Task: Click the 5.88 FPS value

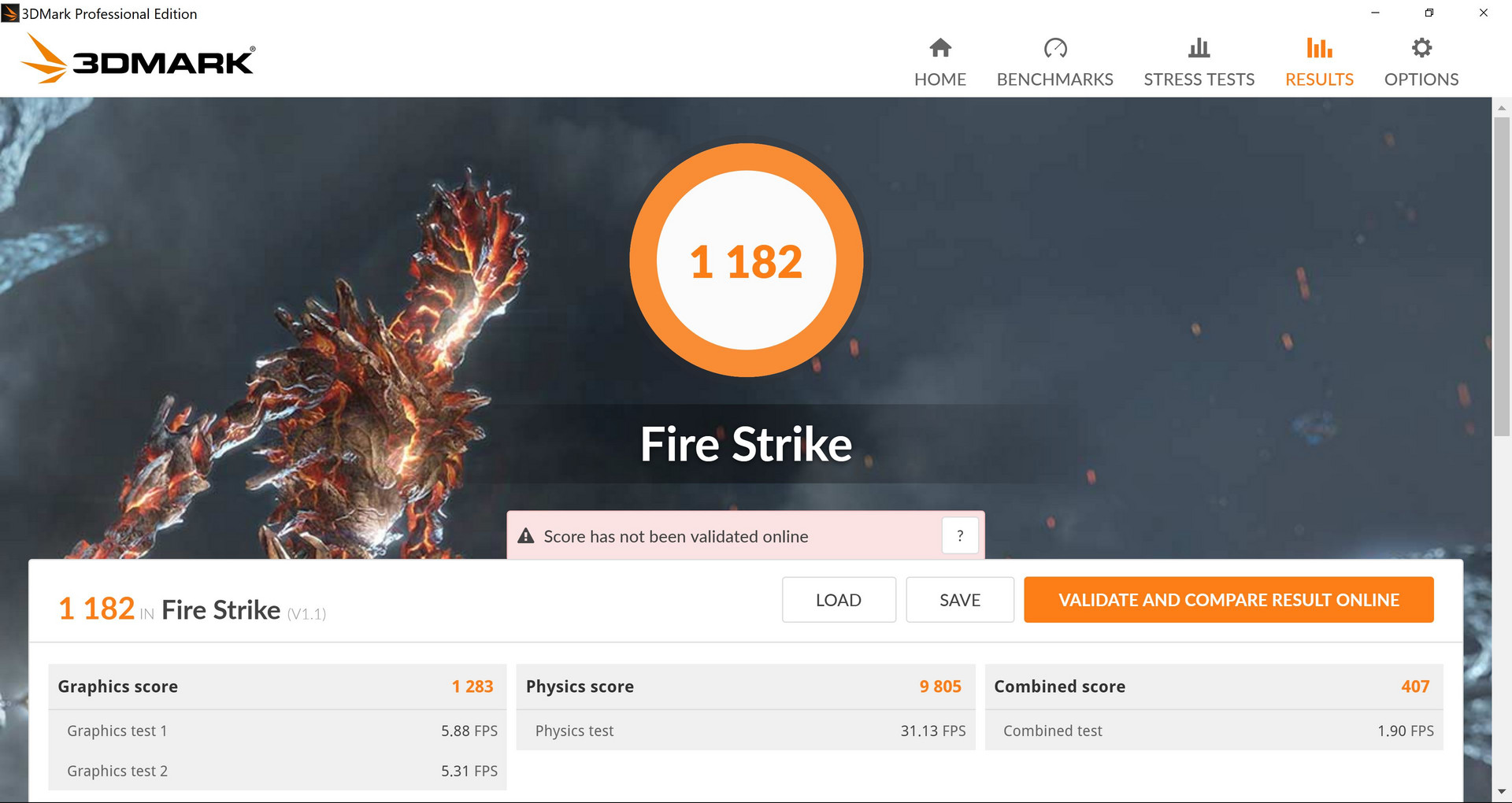Action: click(x=469, y=731)
